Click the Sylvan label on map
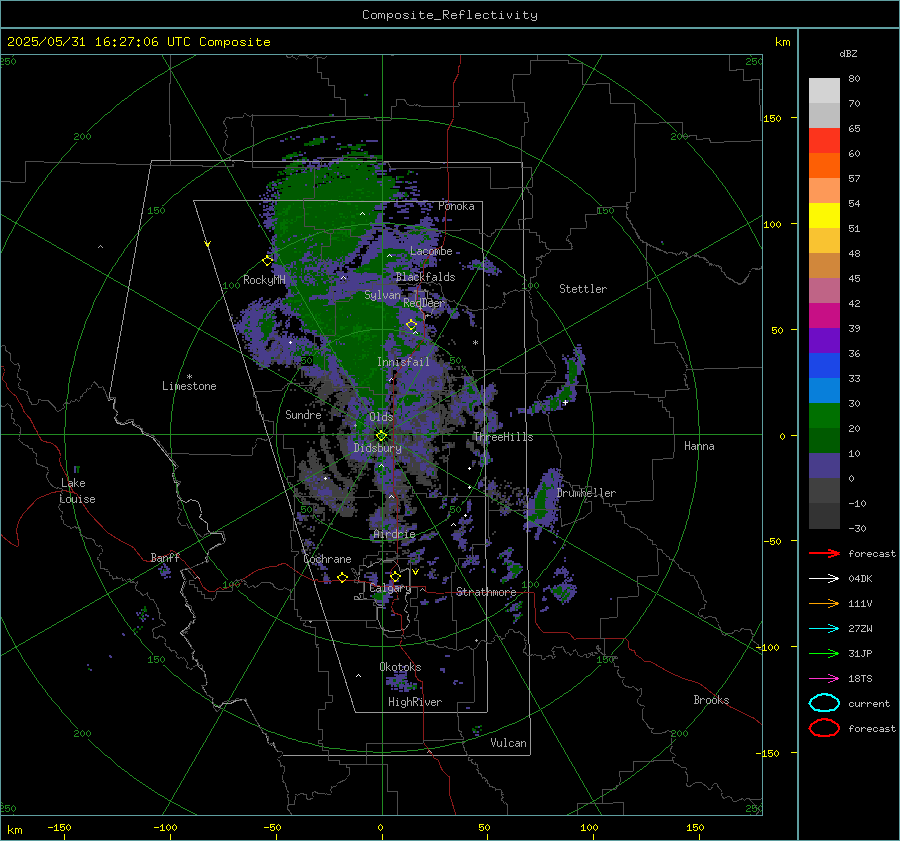 (382, 295)
